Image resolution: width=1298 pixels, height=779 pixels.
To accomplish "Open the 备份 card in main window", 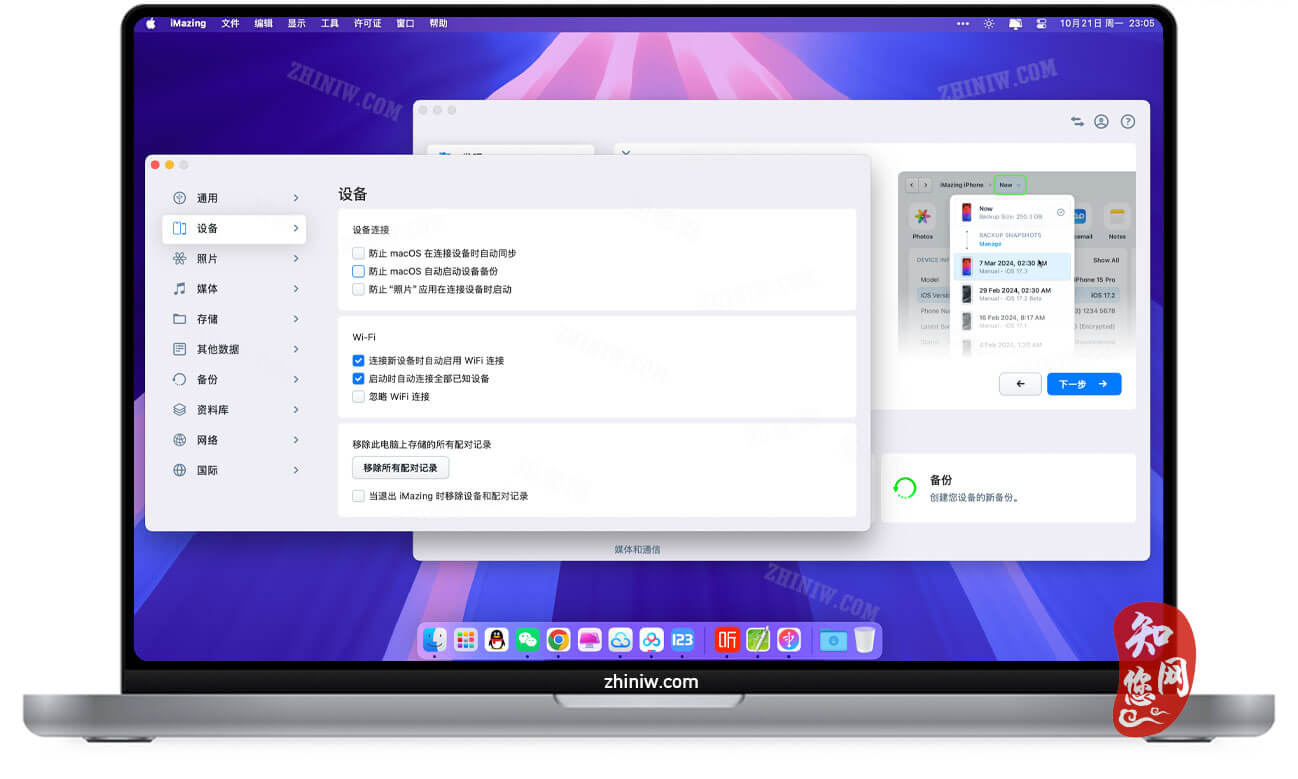I will point(1008,488).
